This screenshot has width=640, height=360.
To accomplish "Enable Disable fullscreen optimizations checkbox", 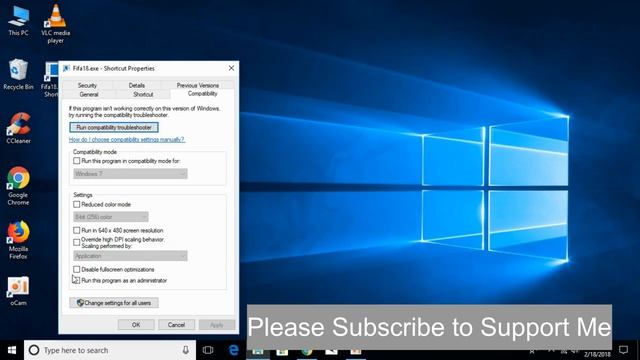I will point(76,269).
